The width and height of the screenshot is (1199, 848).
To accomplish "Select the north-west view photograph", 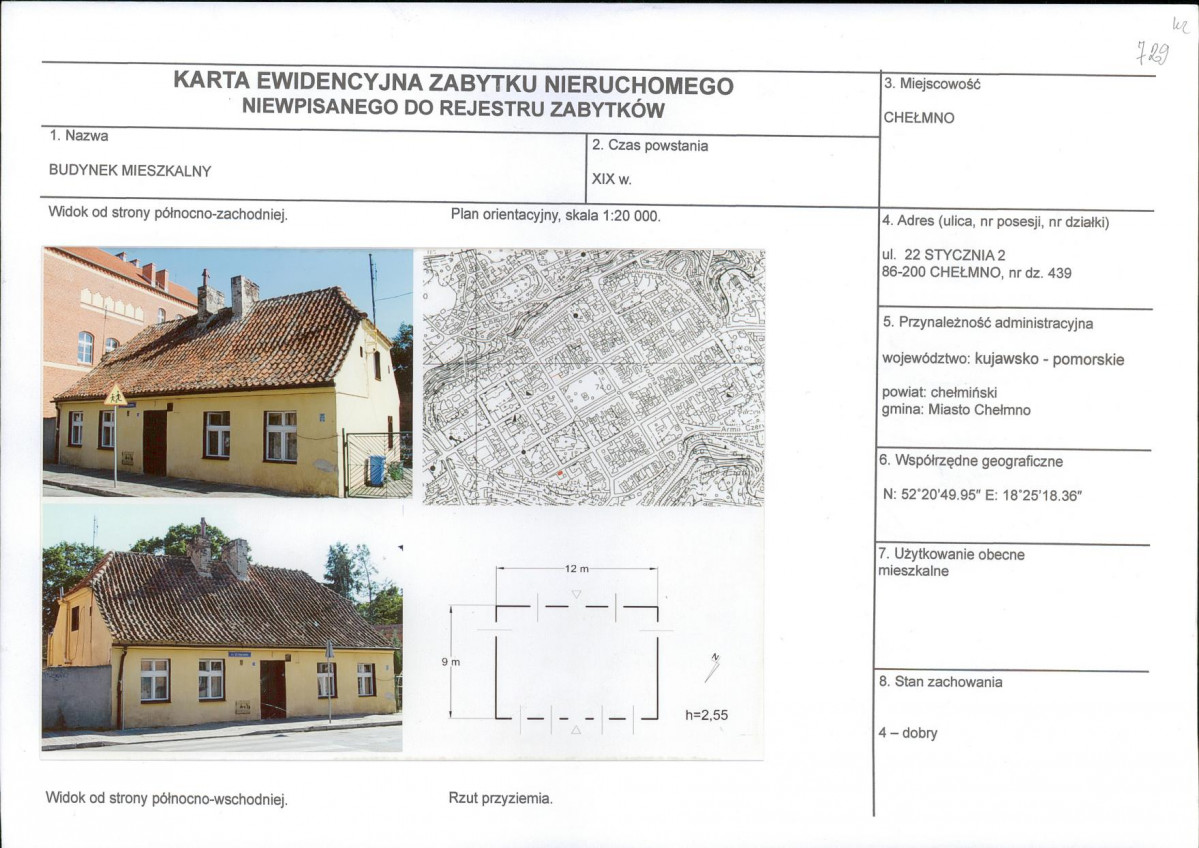I will click(x=225, y=375).
